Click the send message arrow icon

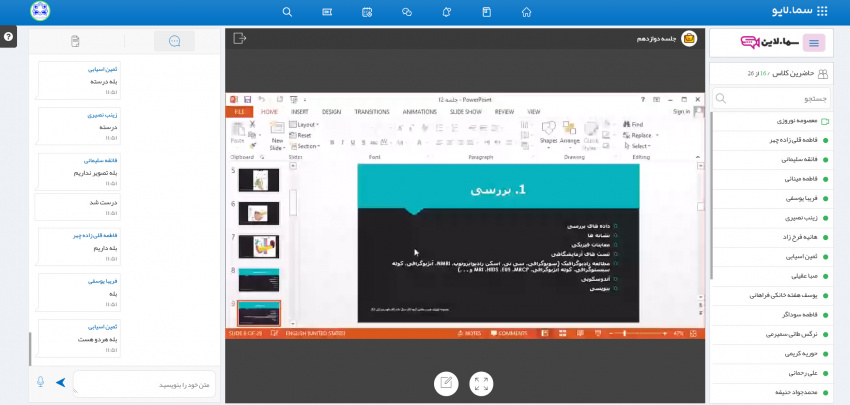(61, 382)
